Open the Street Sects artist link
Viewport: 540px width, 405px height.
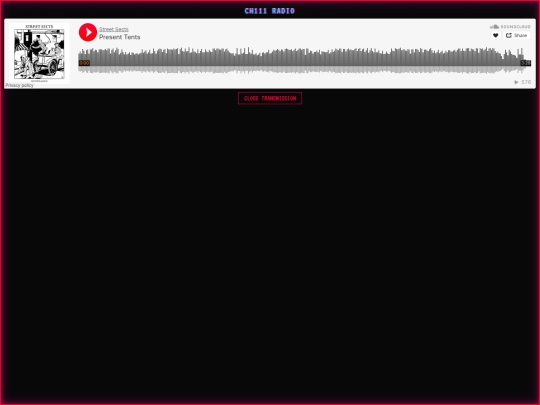(114, 29)
